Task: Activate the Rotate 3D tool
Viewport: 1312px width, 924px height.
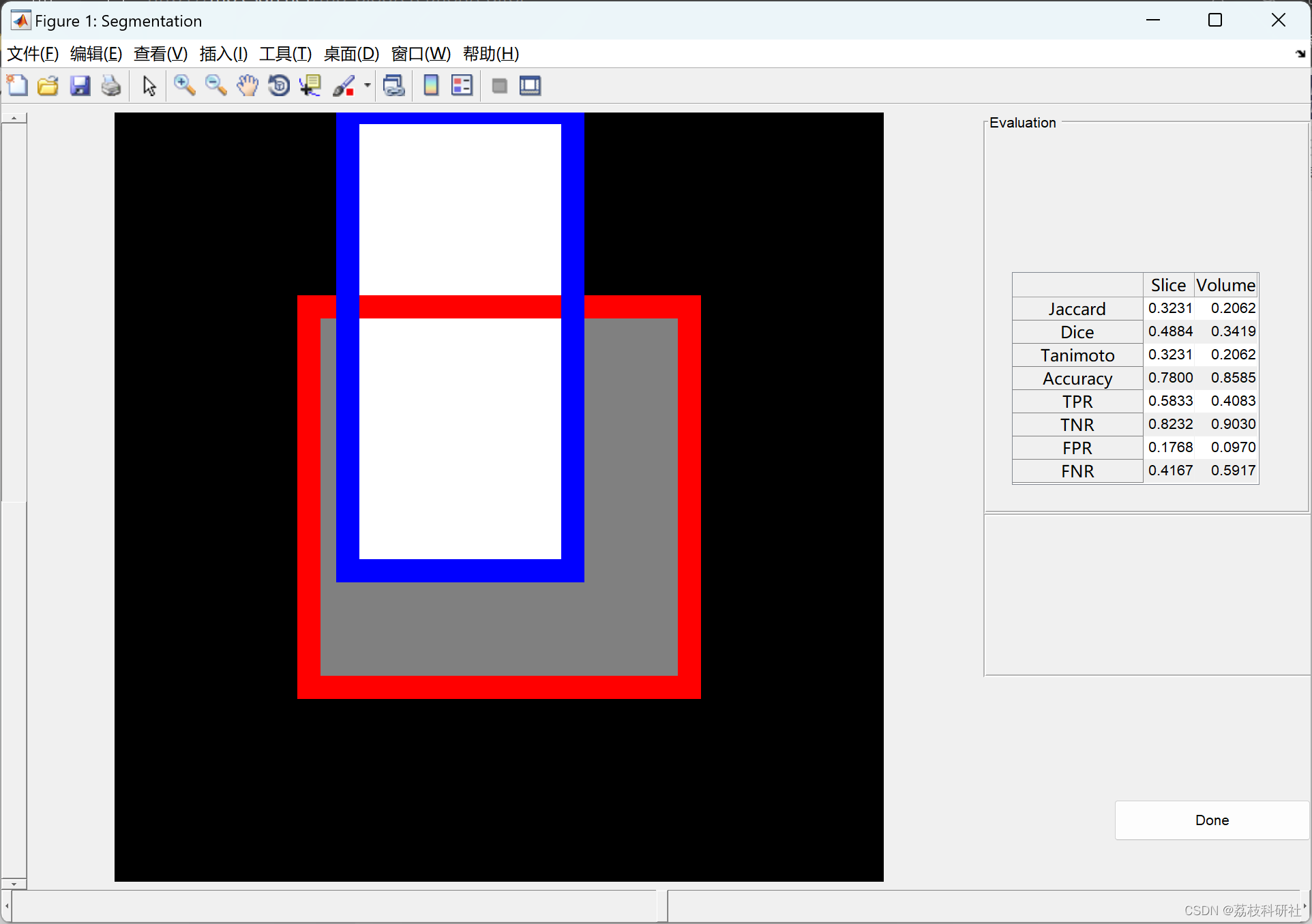Action: pos(279,86)
